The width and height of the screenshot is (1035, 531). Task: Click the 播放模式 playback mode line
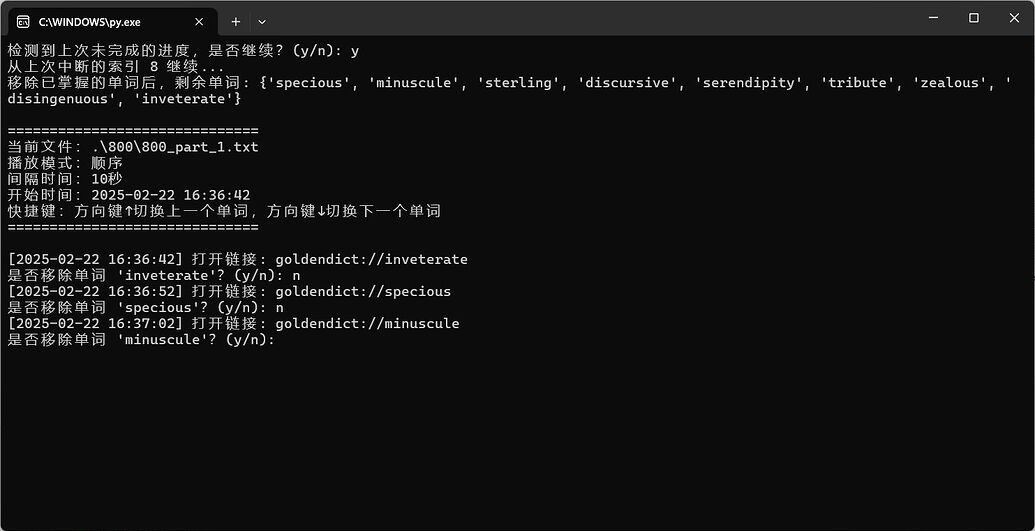click(65, 163)
